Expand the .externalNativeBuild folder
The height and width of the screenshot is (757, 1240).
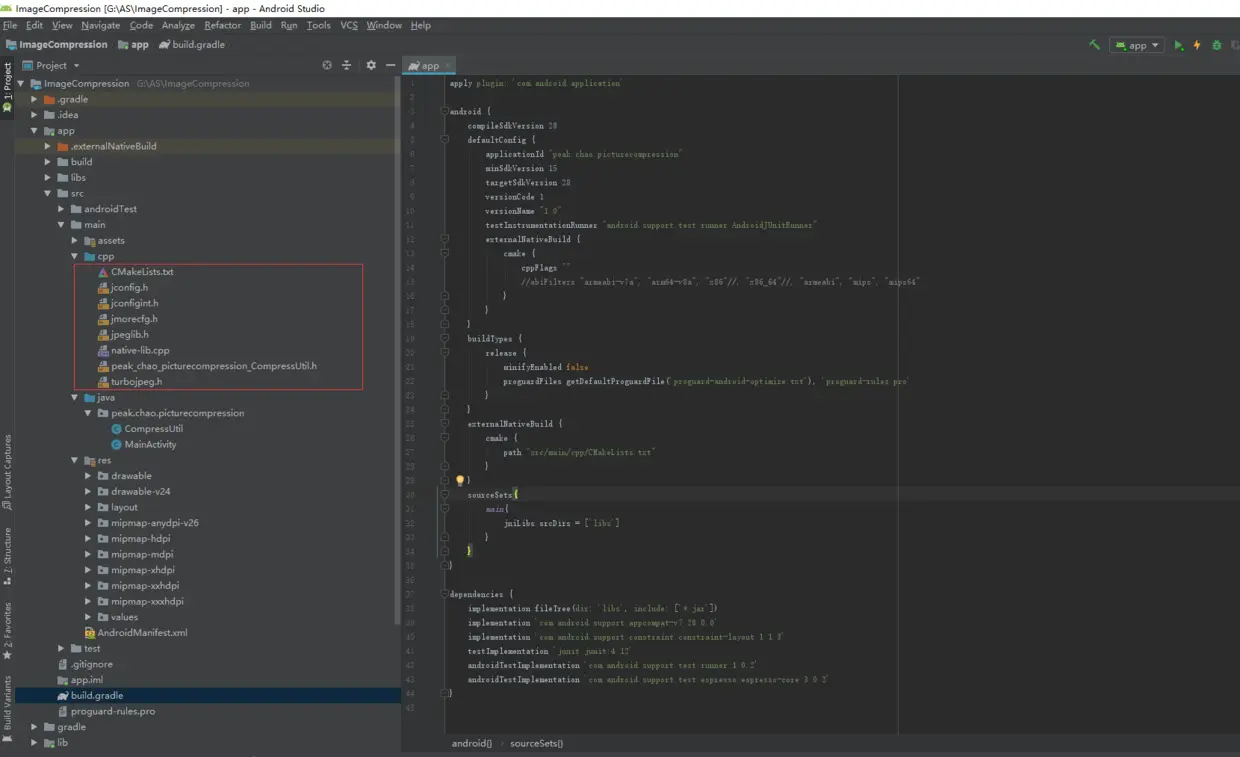click(x=48, y=146)
